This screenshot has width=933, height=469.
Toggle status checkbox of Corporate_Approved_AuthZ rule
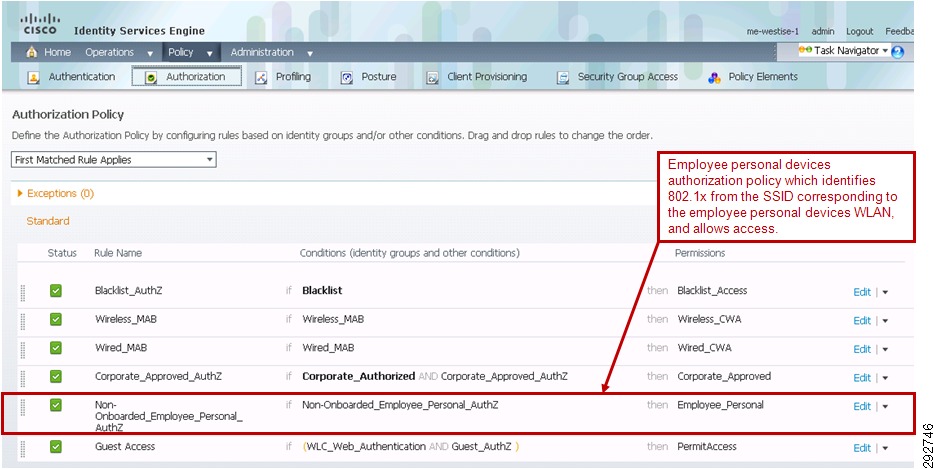point(55,376)
